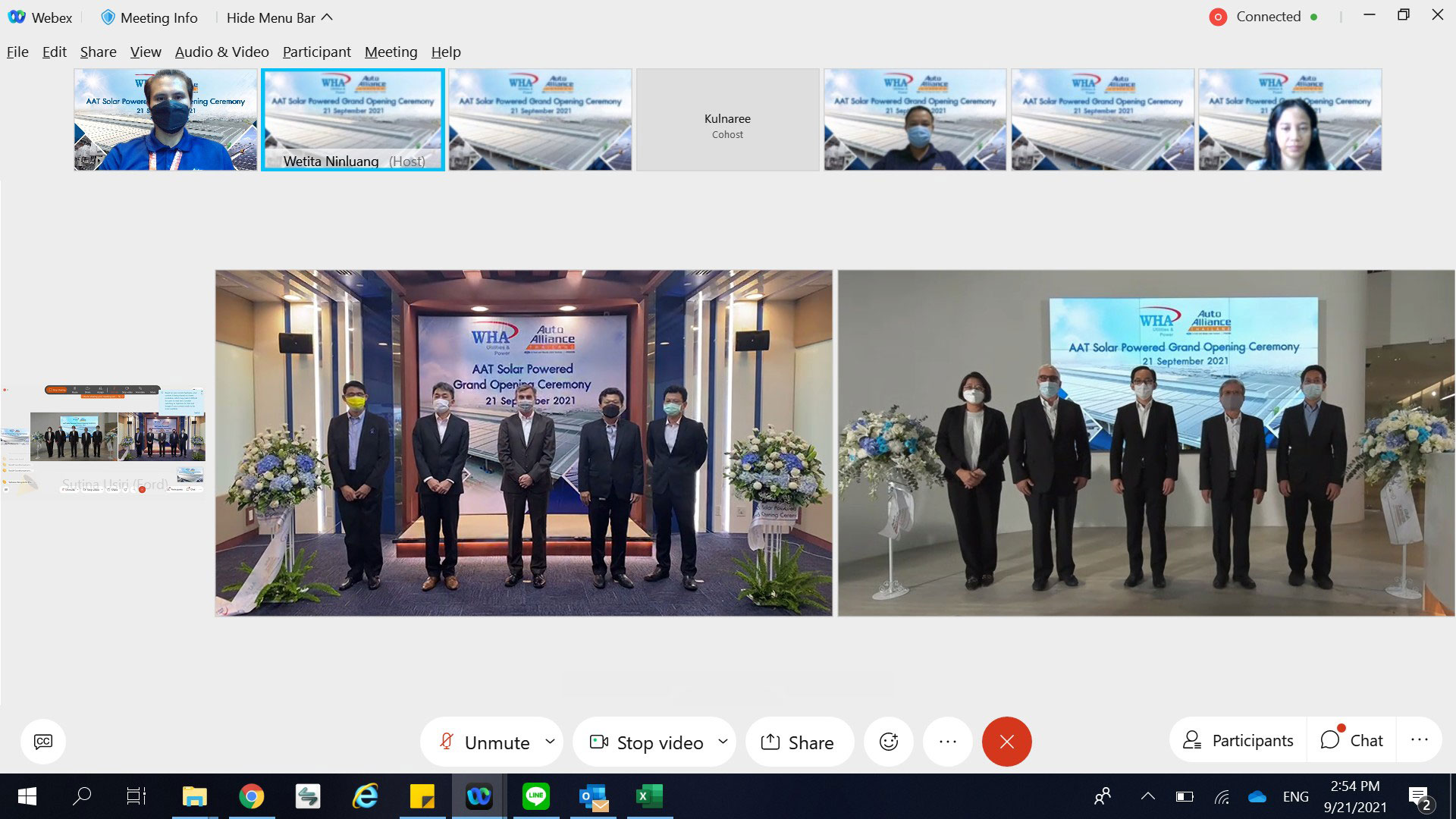Viewport: 1456px width, 819px height.
Task: Stop video camera
Action: (648, 742)
